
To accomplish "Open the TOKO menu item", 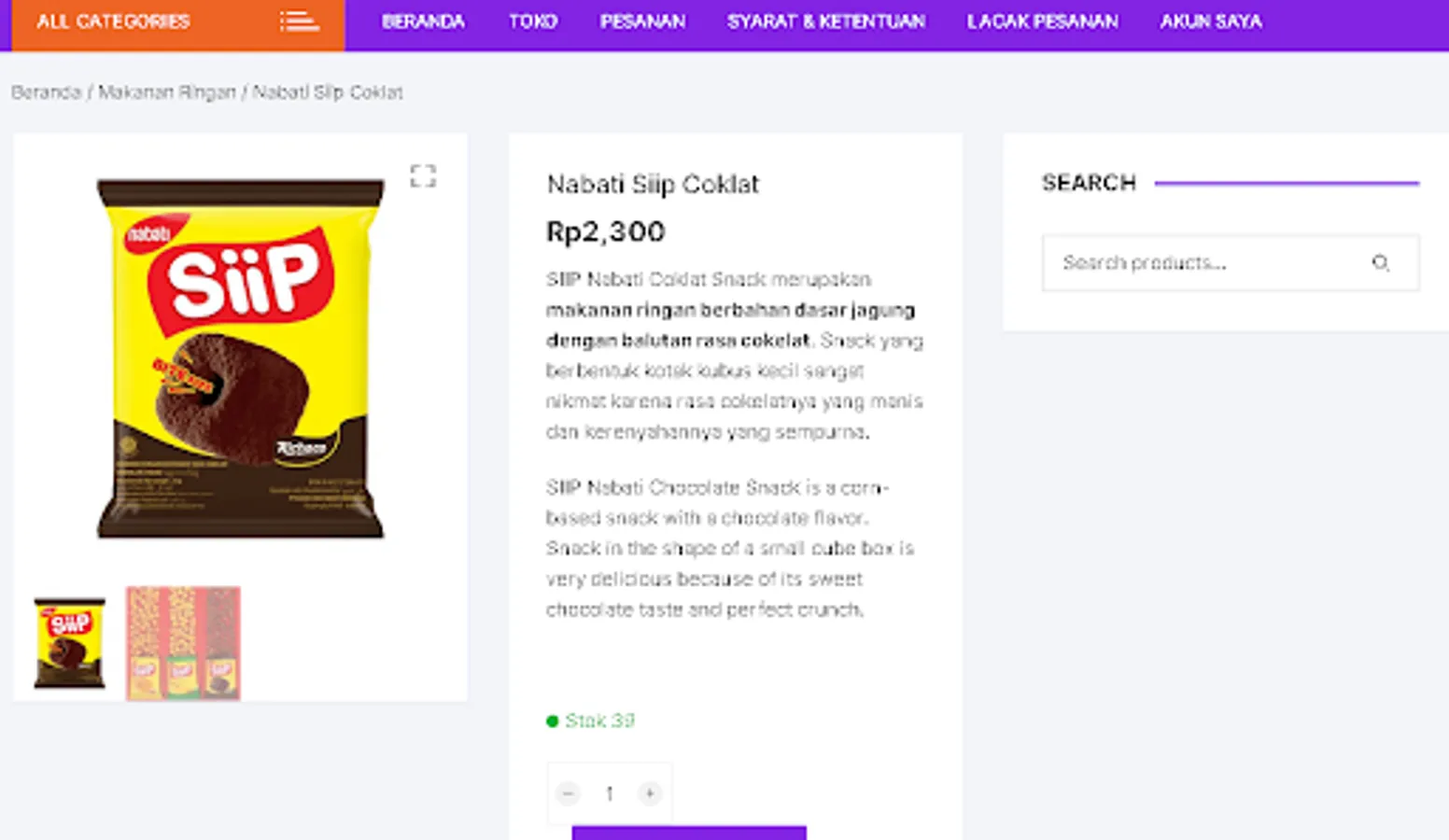I will pyautogui.click(x=533, y=21).
